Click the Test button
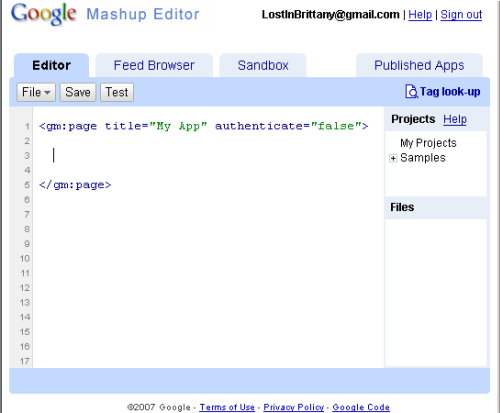Screen dimensions: 500x413 (117, 92)
